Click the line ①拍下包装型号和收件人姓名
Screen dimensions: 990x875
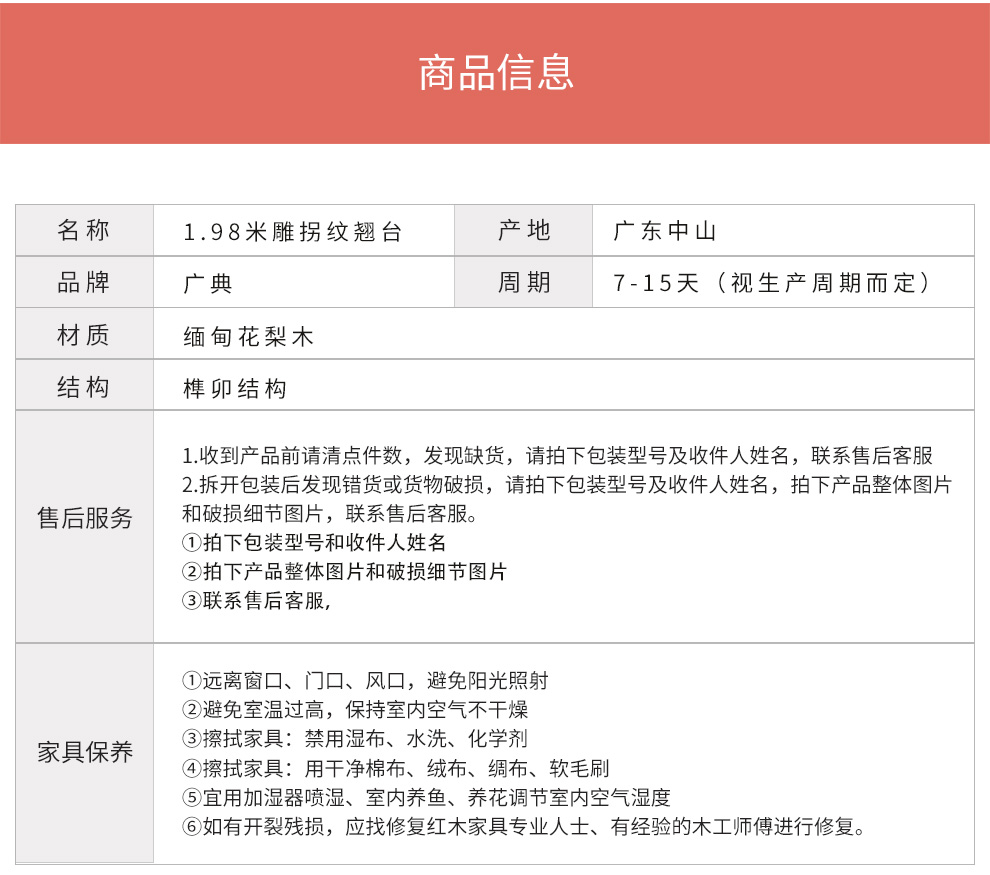(x=314, y=543)
